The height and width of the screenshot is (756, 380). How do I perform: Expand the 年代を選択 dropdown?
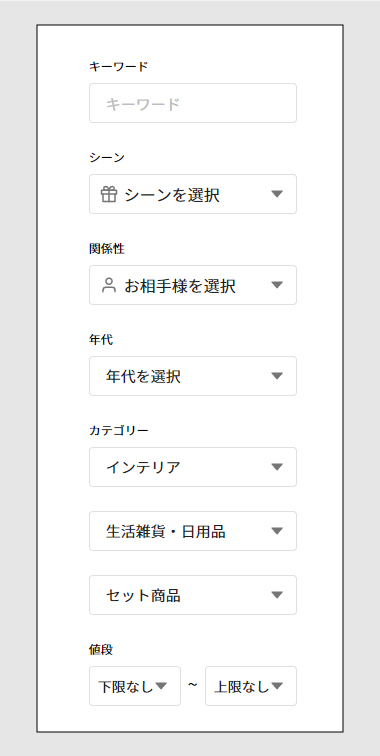(x=193, y=376)
